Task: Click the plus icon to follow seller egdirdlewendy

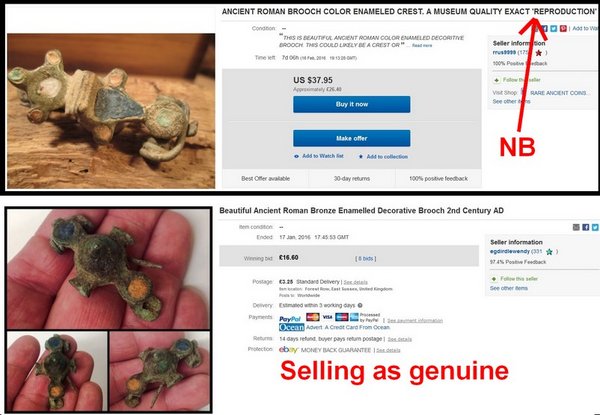Action: coord(494,279)
